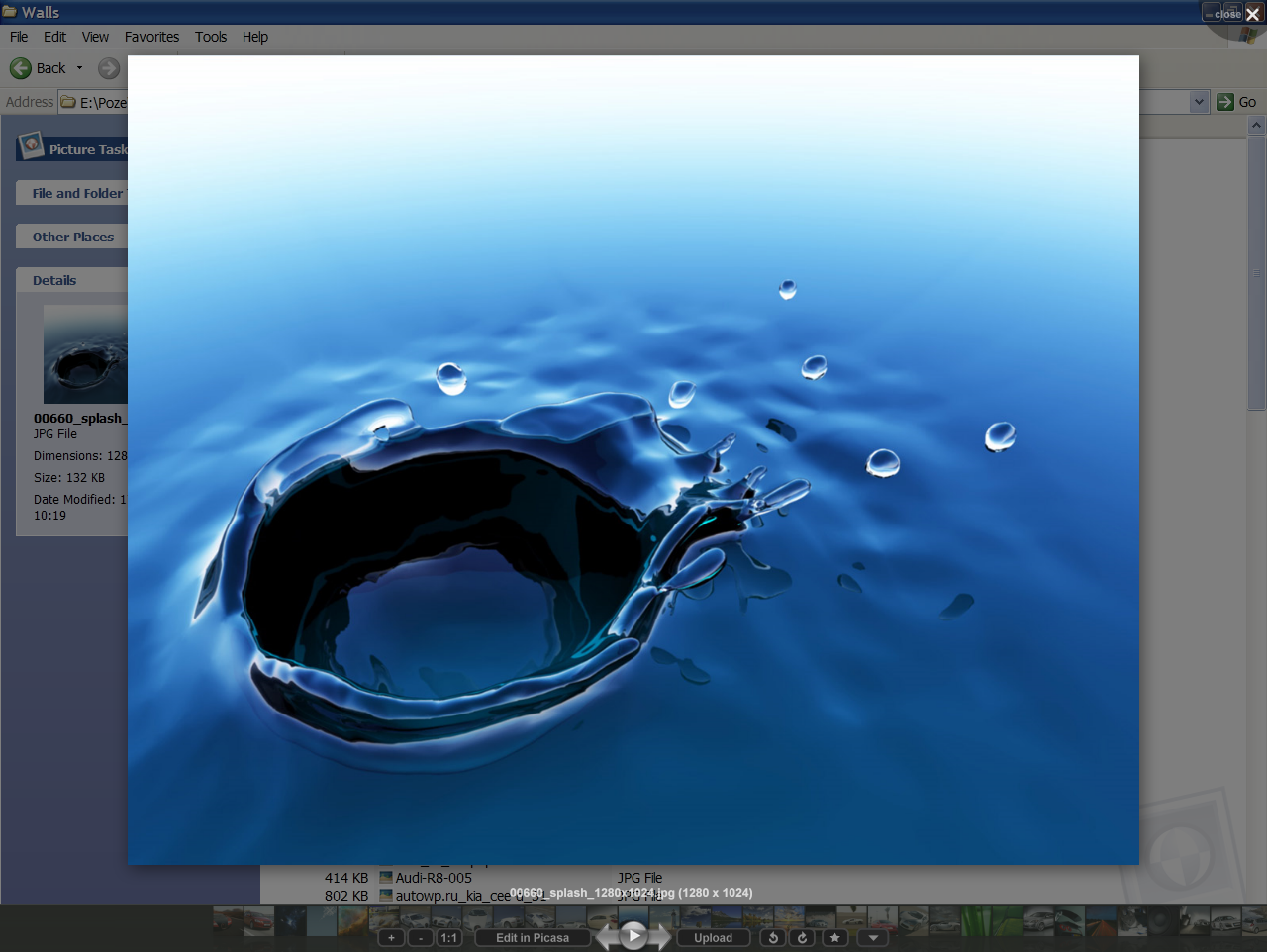
Task: Click the green Back arrow in Explorer
Action: pyautogui.click(x=21, y=68)
